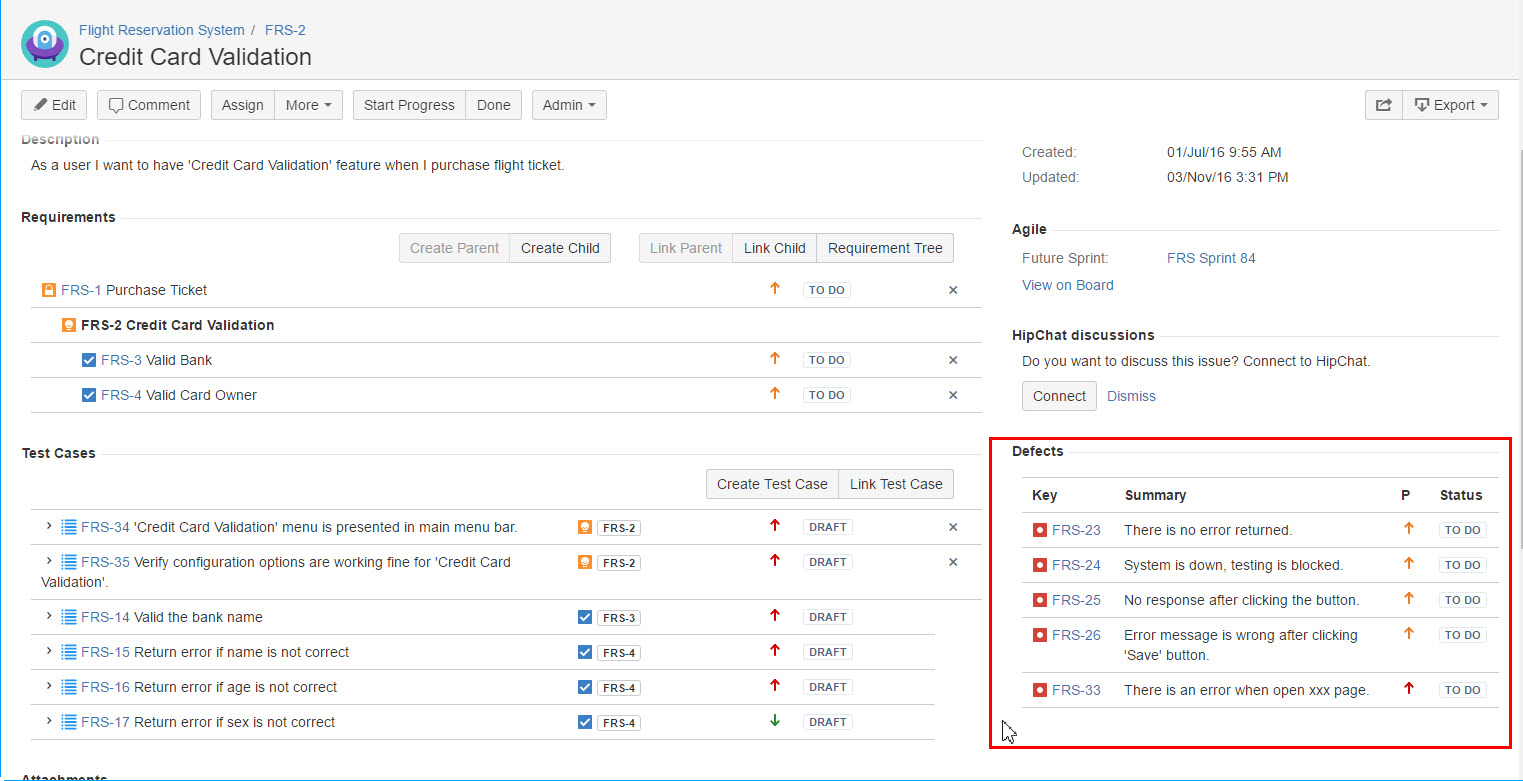Screen dimensions: 1523x781
Task: Click the checkbox icon beside FRS-4 Valid Card Owner
Action: [x=89, y=395]
